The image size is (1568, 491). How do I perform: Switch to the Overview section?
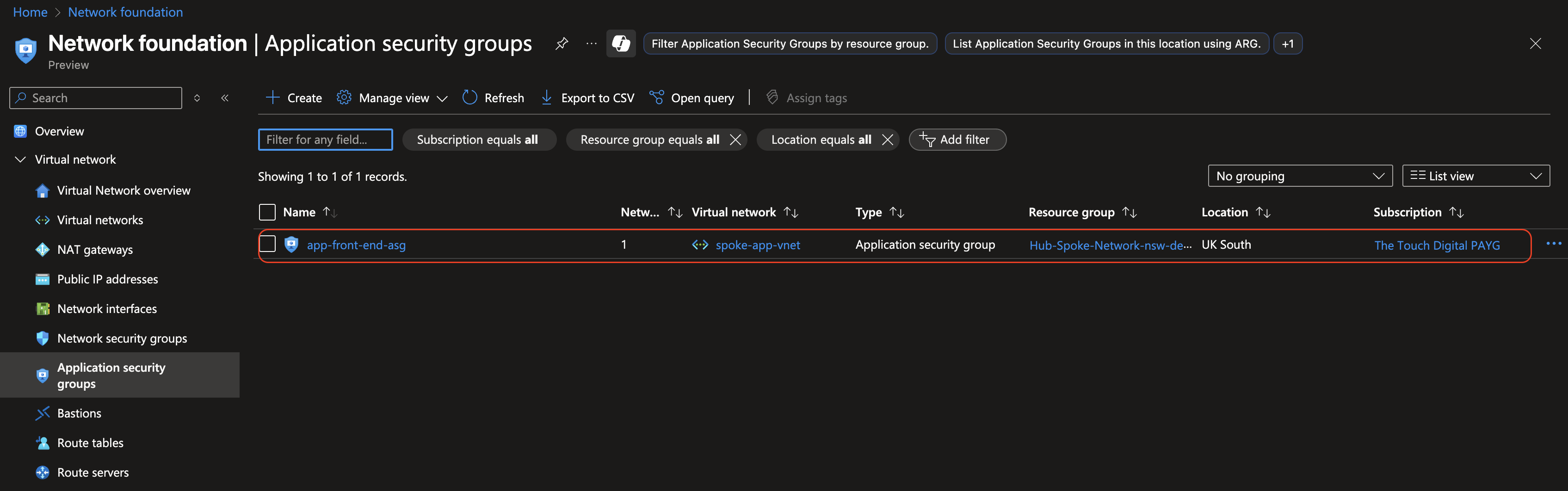(58, 131)
